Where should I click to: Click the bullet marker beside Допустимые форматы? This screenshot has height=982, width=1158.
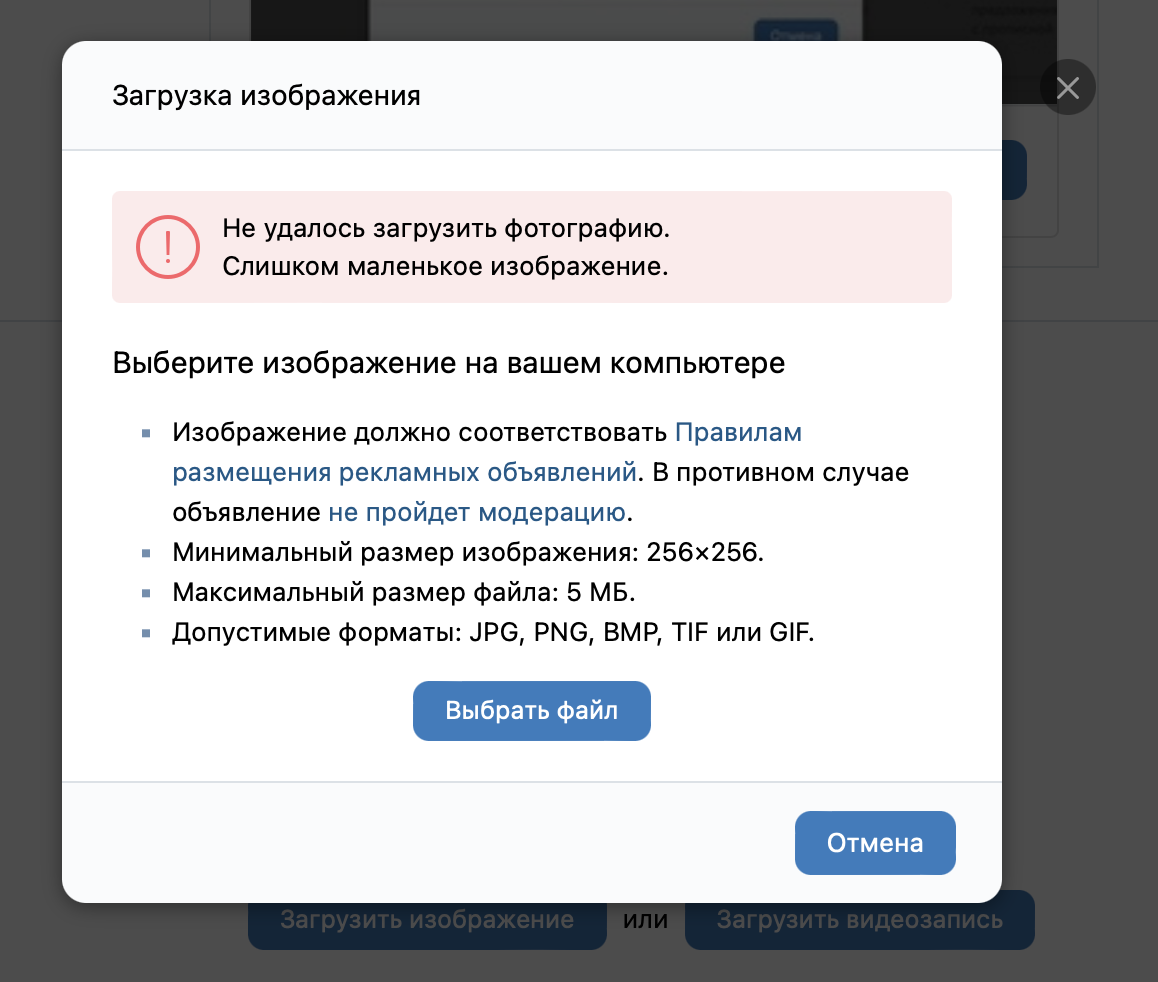(x=146, y=633)
